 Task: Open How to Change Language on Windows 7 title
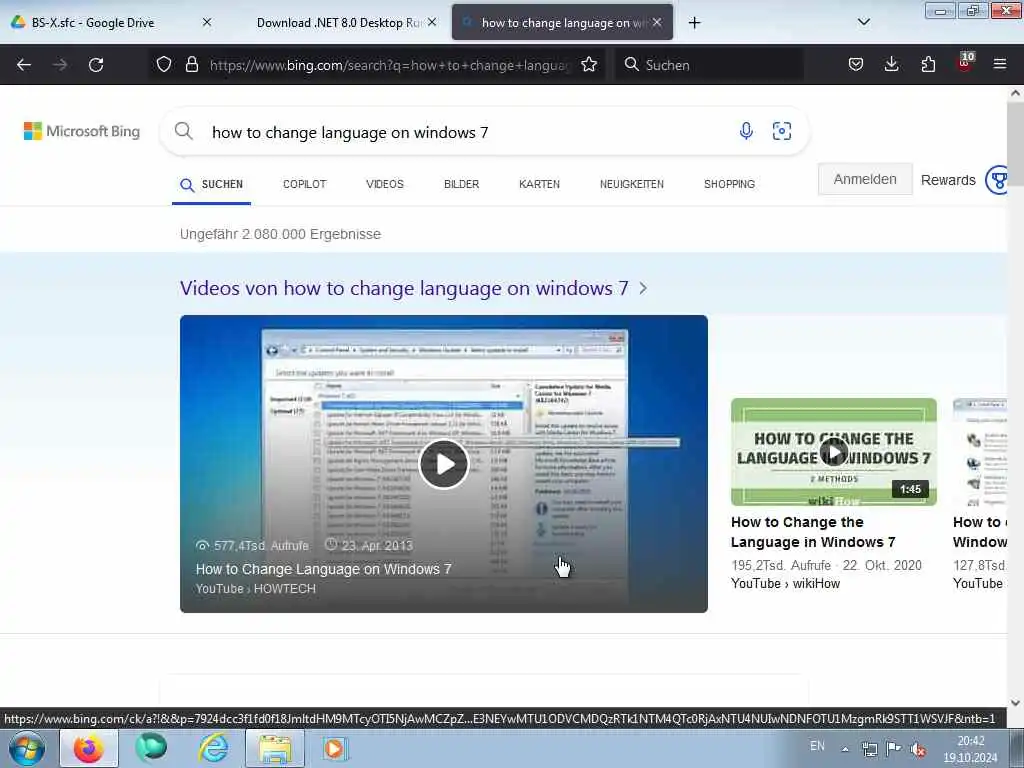pos(324,569)
